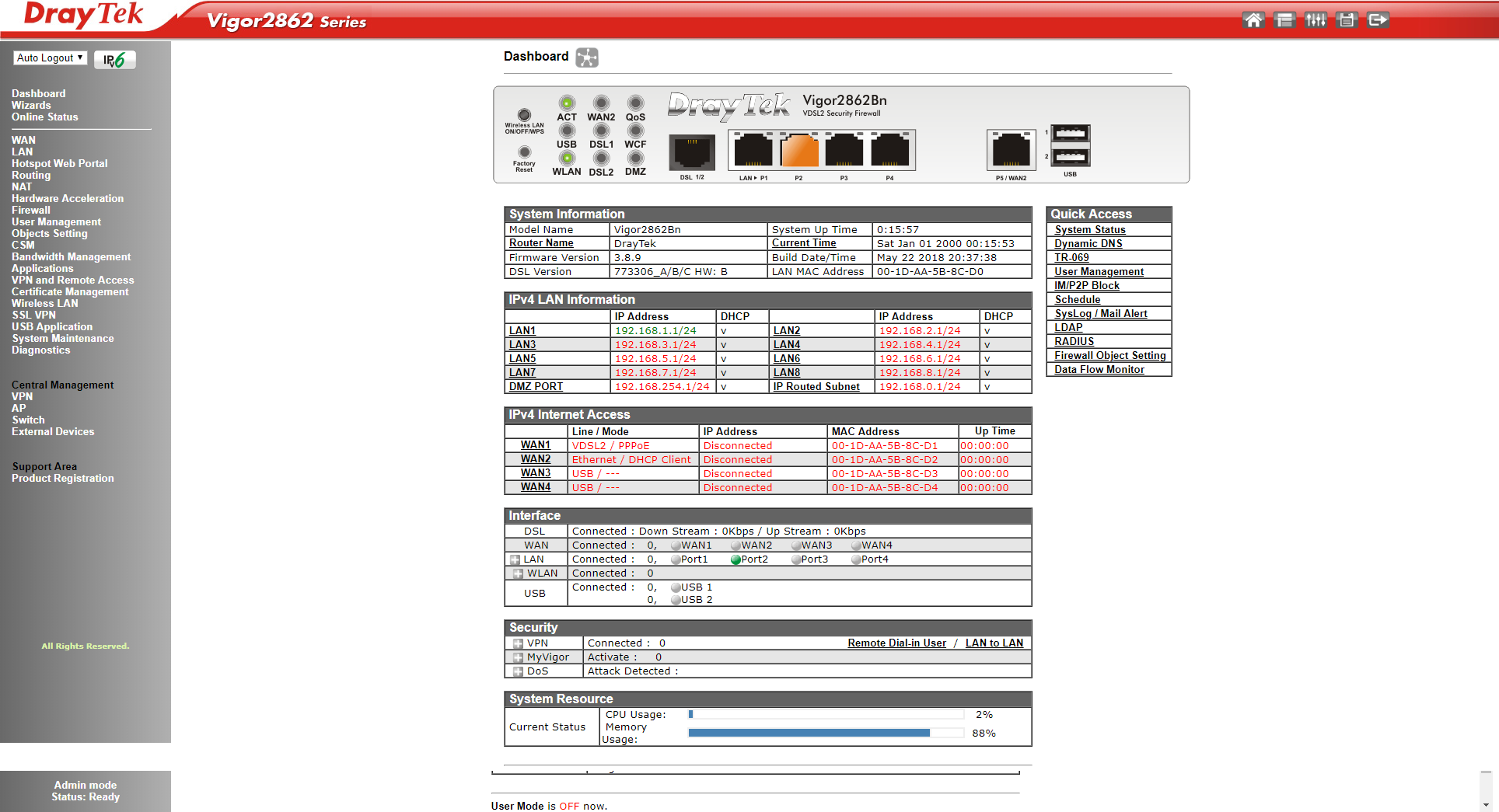Click the P5 / WAN2 port on router
This screenshot has height=812, width=1499.
pos(1012,150)
